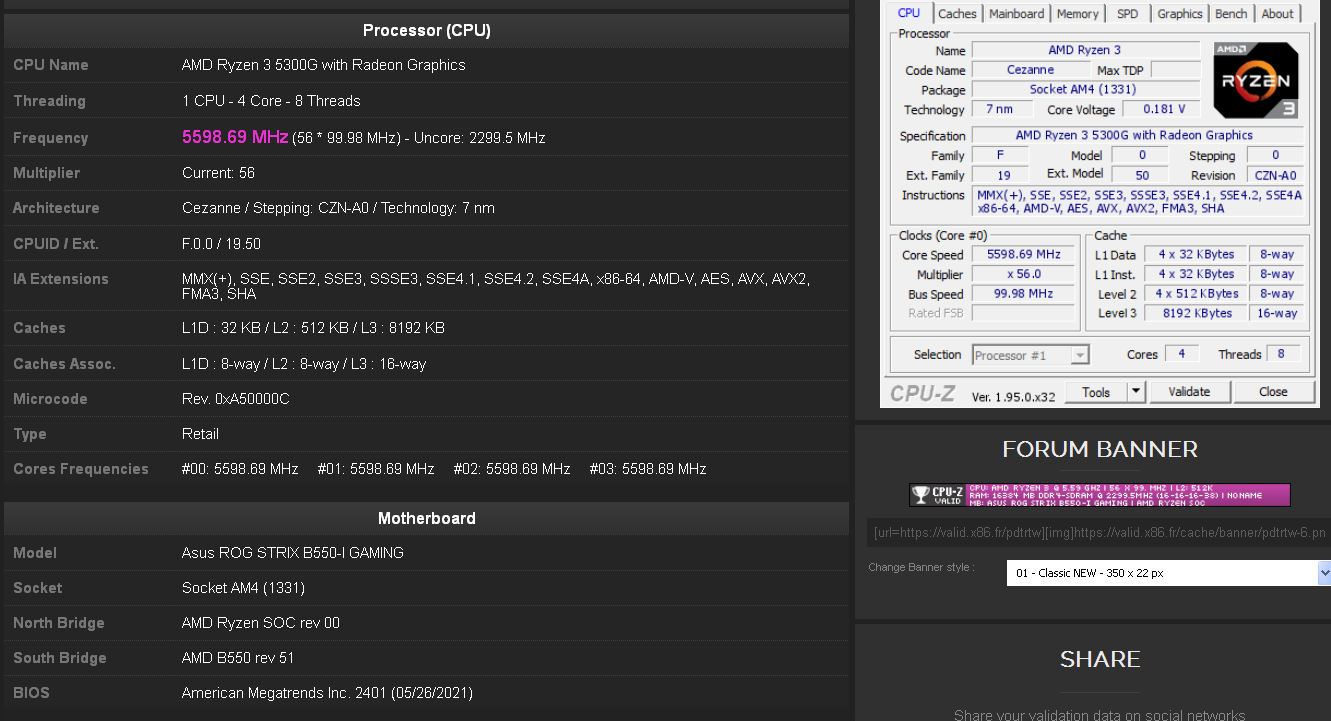Expand the Tools dropdown arrow
Screen dimensions: 1331x721
[1136, 392]
